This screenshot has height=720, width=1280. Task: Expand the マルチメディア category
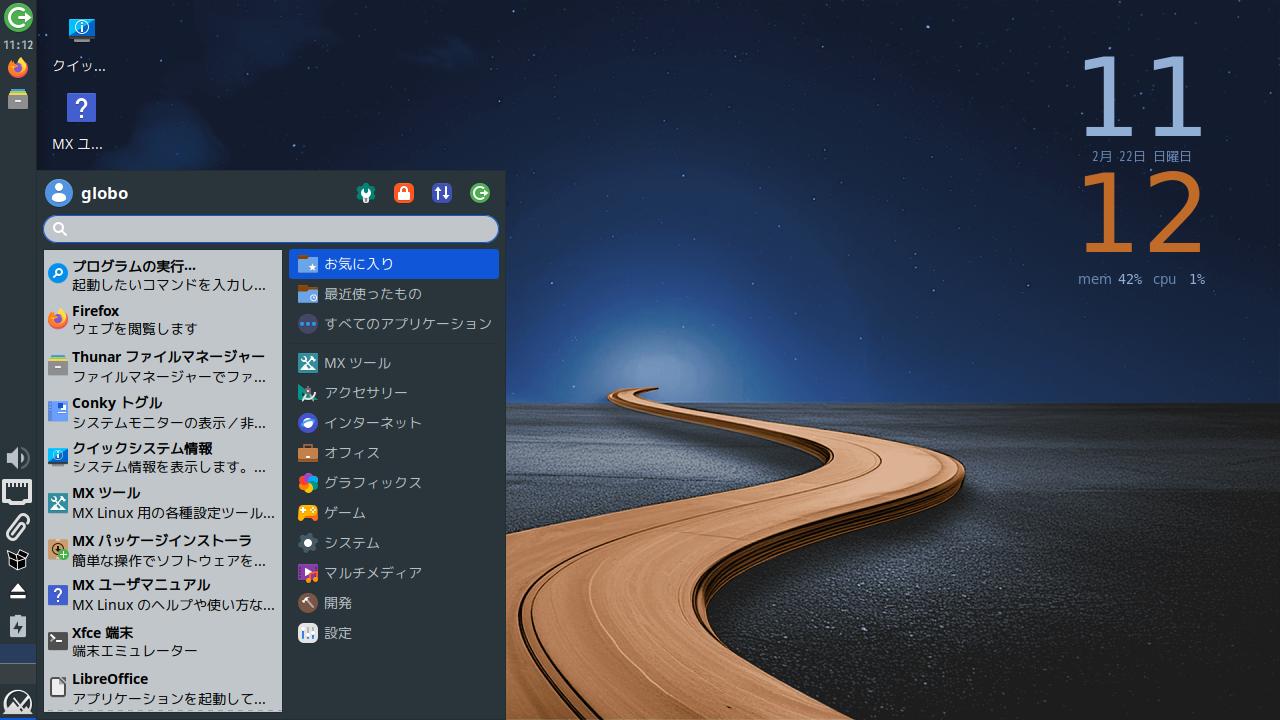click(x=393, y=573)
